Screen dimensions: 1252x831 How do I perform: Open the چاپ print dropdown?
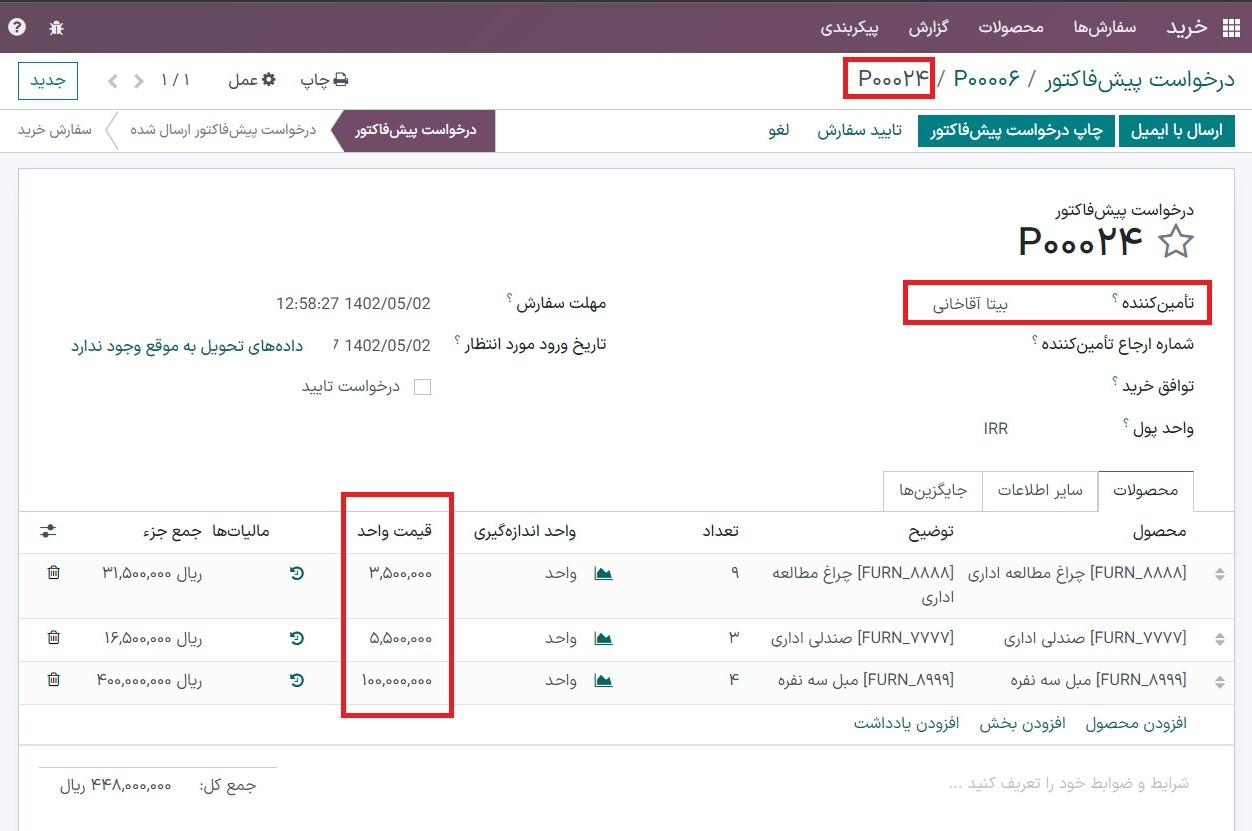click(x=325, y=80)
